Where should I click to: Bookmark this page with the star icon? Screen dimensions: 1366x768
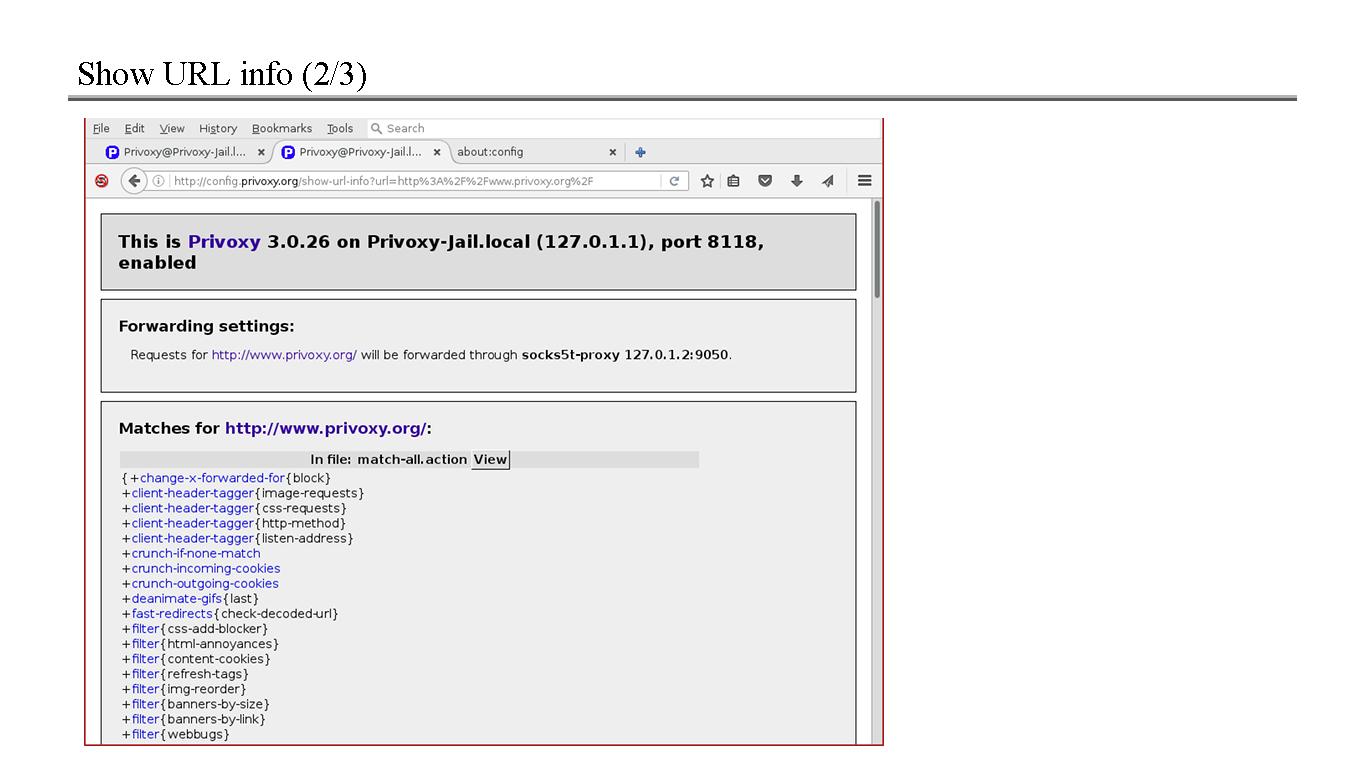[707, 181]
